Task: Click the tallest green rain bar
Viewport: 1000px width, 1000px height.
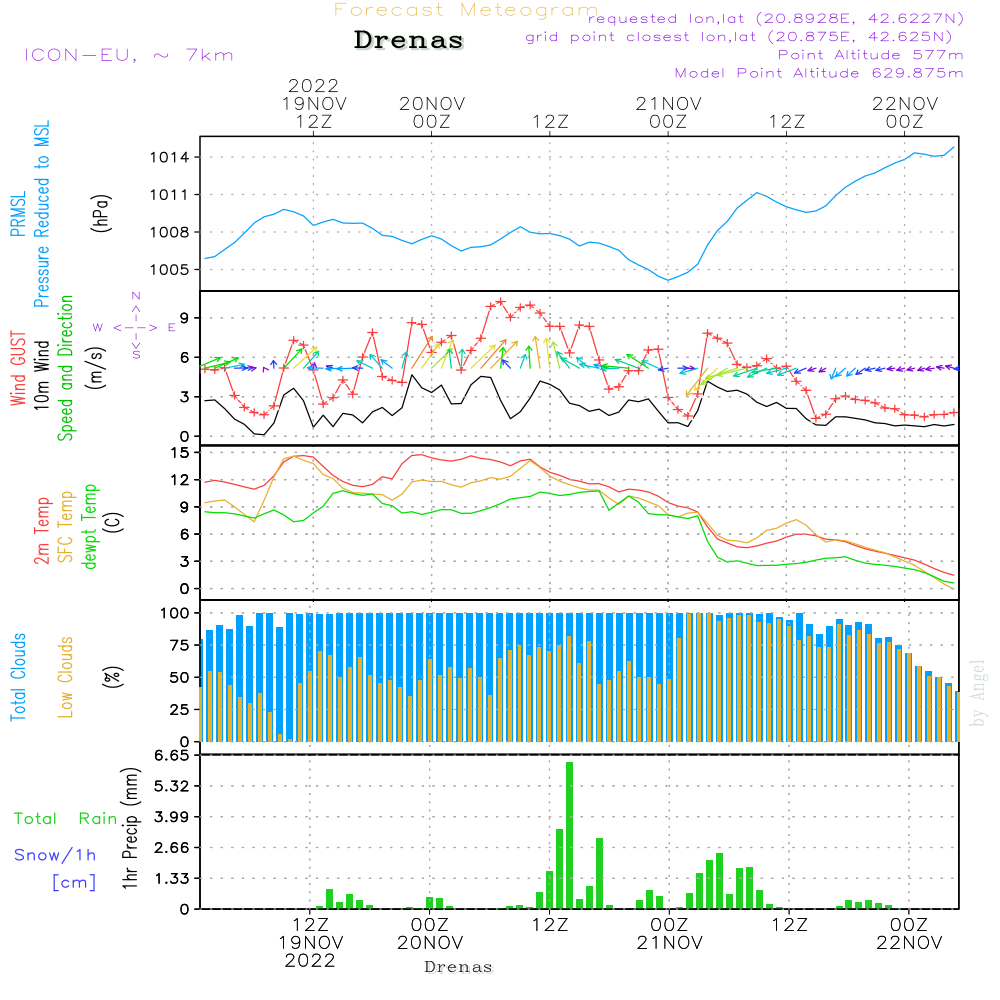Action: coord(569,835)
